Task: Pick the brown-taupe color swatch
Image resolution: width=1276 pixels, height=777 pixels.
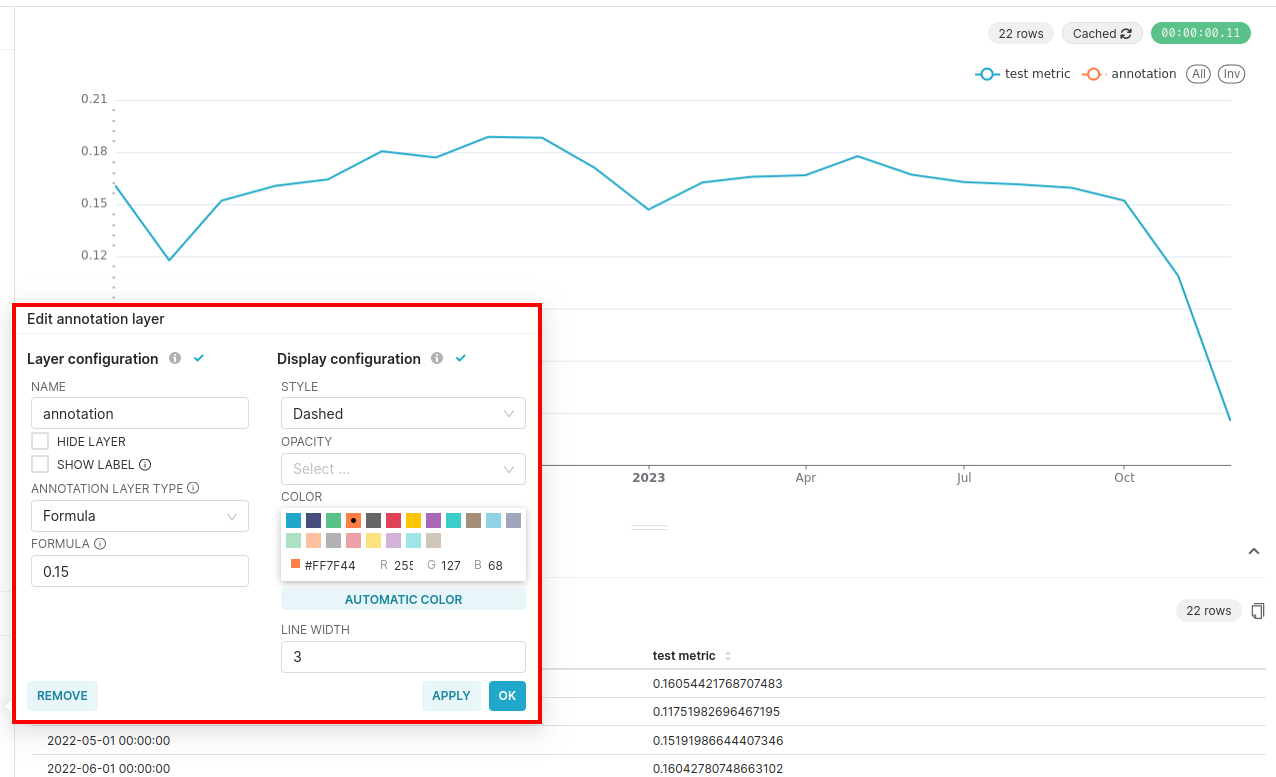Action: pos(473,520)
